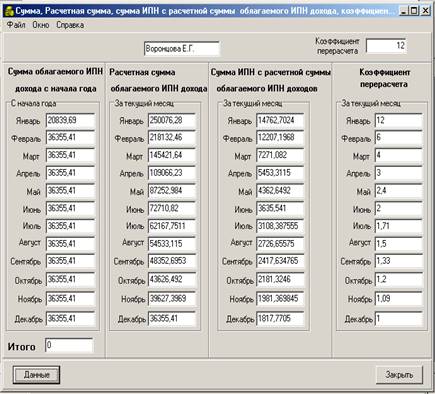Click Декабрь field 36355,41 in second column
This screenshot has width=435, height=394.
pos(172,319)
